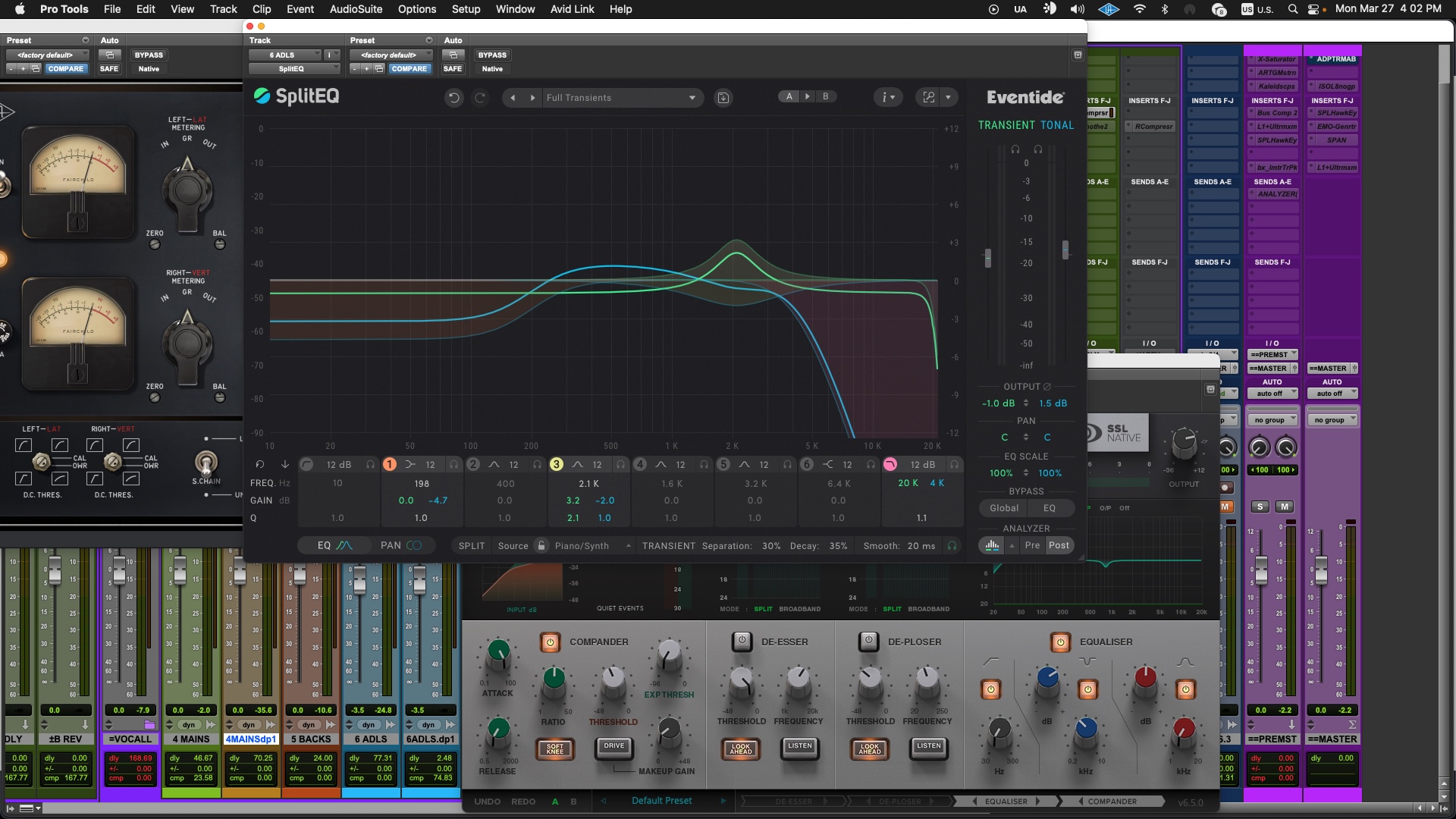The height and width of the screenshot is (819, 1456).
Task: Open the Clip menu
Action: pyautogui.click(x=262, y=9)
